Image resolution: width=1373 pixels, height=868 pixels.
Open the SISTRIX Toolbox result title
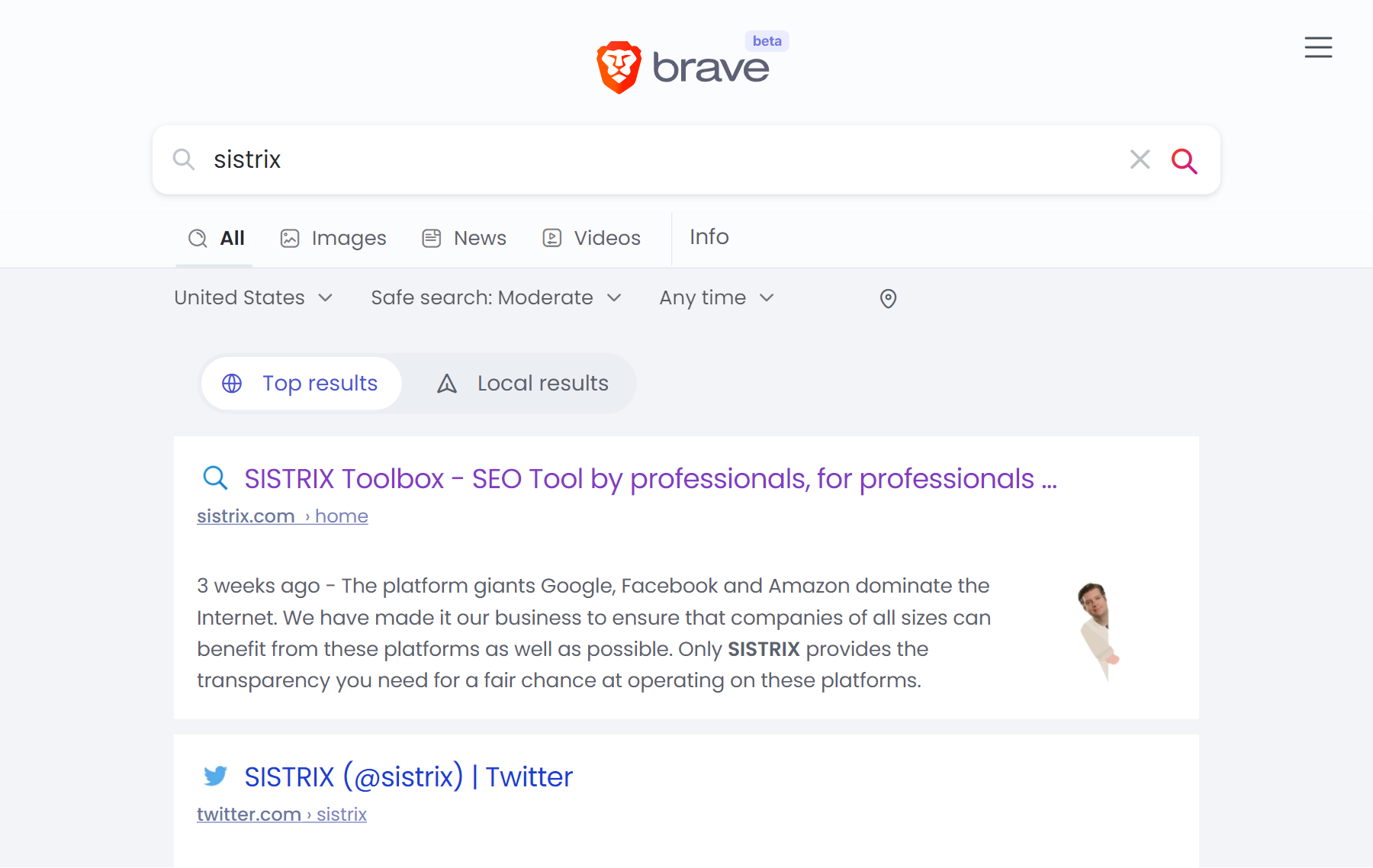tap(651, 479)
